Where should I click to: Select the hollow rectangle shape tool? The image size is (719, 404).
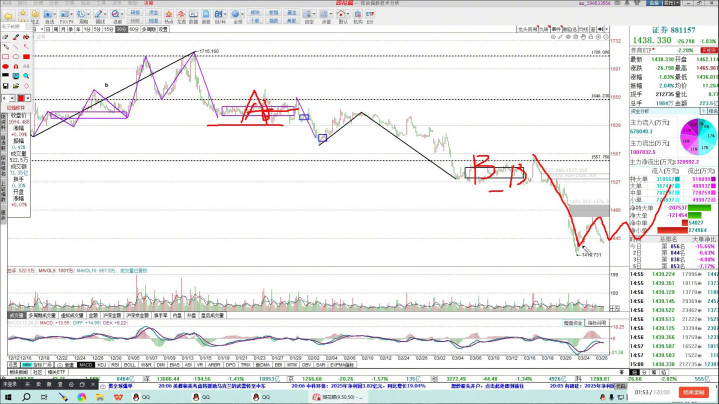coord(6,56)
